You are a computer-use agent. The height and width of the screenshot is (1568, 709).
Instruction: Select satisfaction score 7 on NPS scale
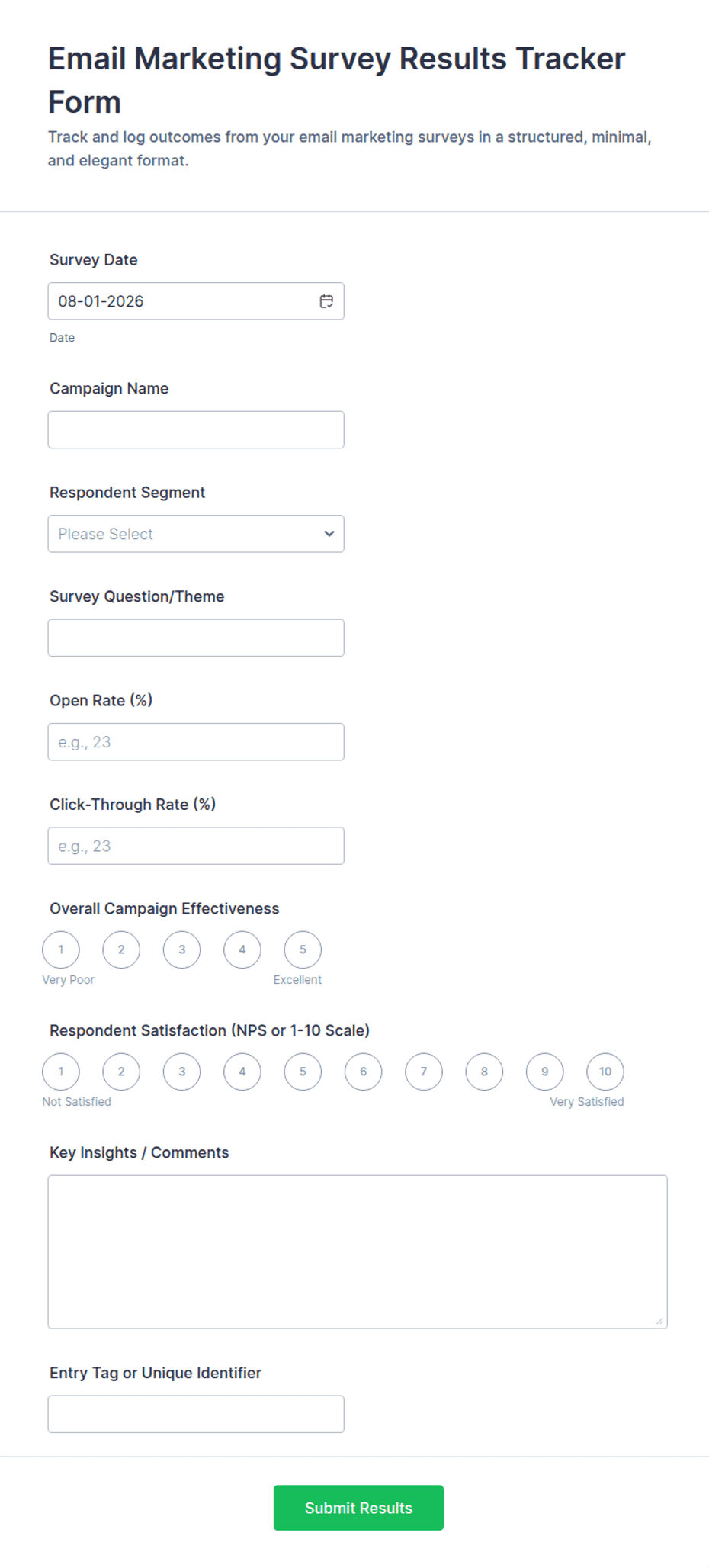pos(424,1072)
